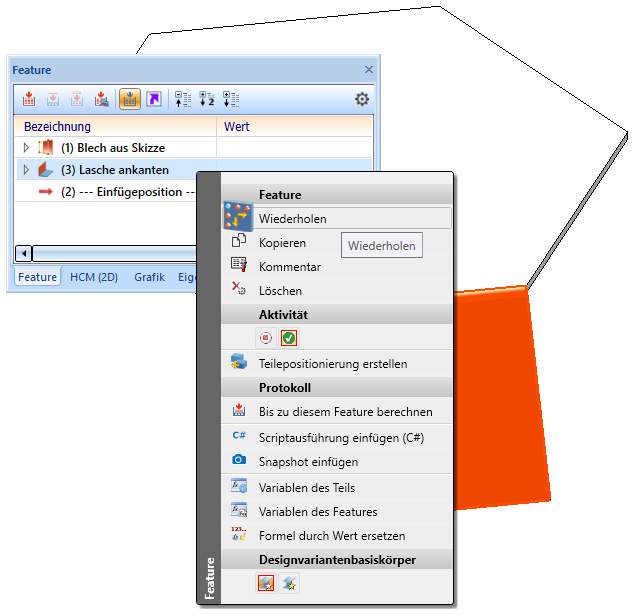Click the Wert column header
The width and height of the screenshot is (633, 615).
click(x=294, y=126)
